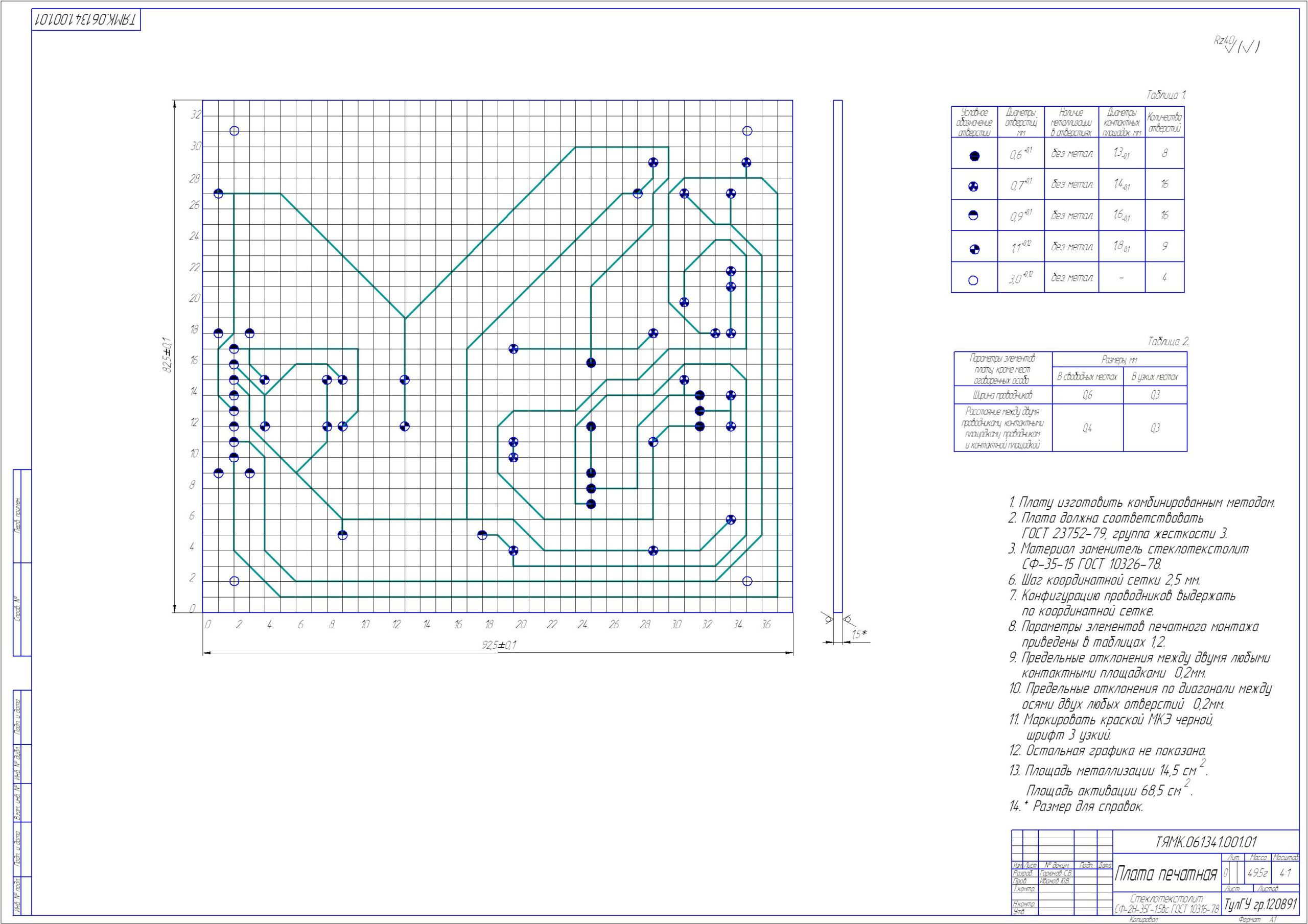The width and height of the screenshot is (1308, 924).
Task: Click the 'Копировал' label below title block
Action: click(x=1143, y=920)
